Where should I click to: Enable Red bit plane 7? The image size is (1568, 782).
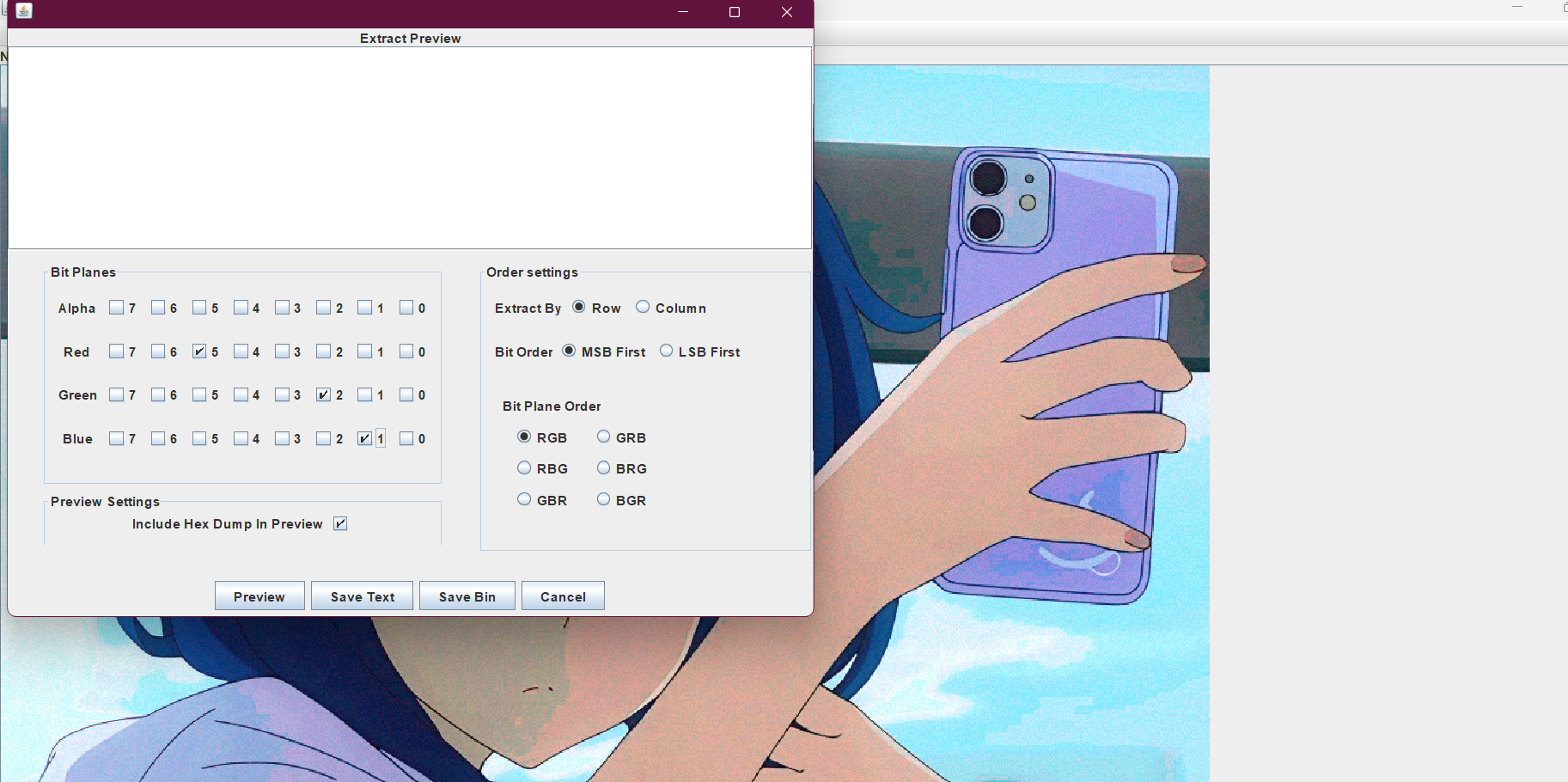[117, 351]
